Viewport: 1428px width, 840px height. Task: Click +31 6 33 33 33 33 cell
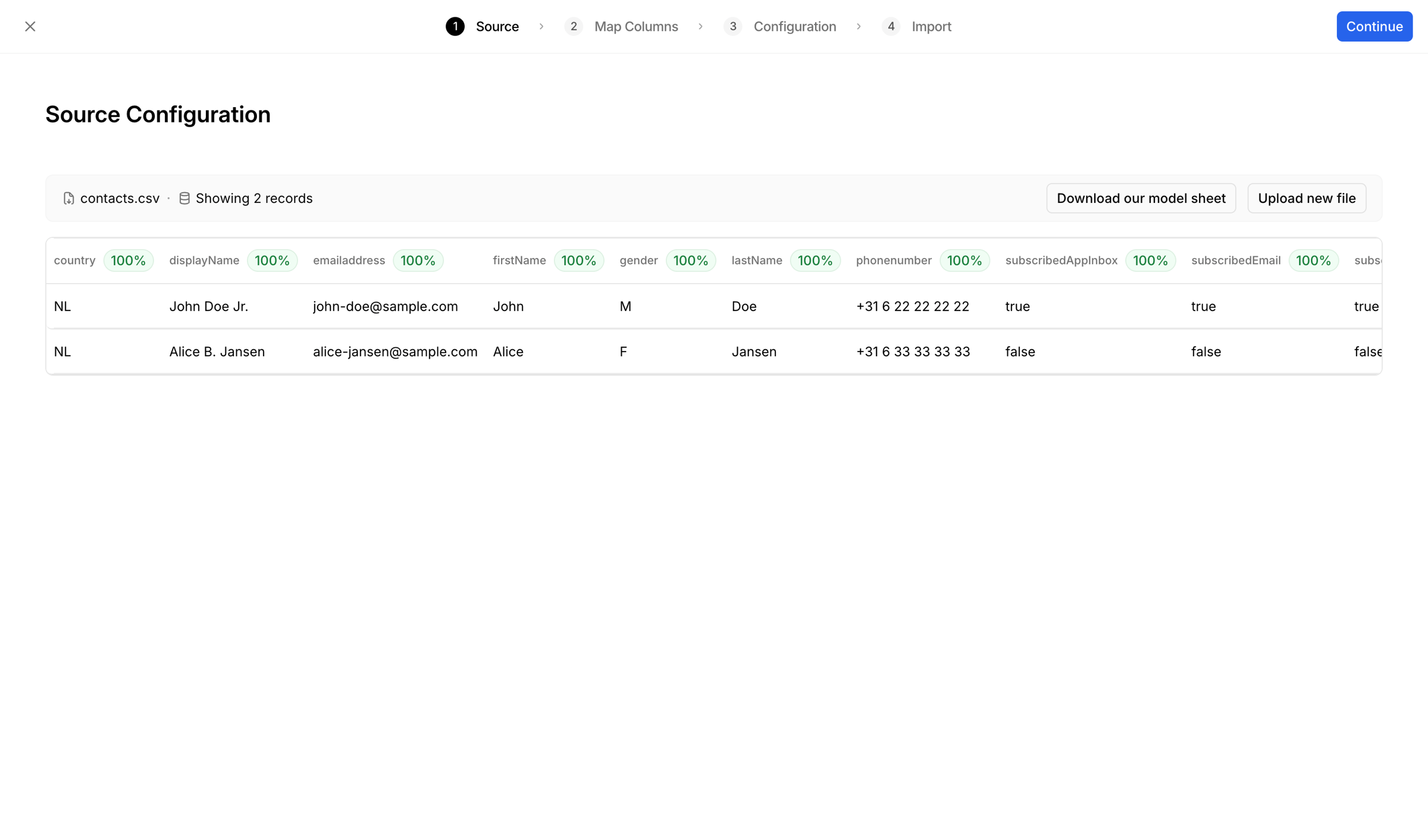point(913,352)
